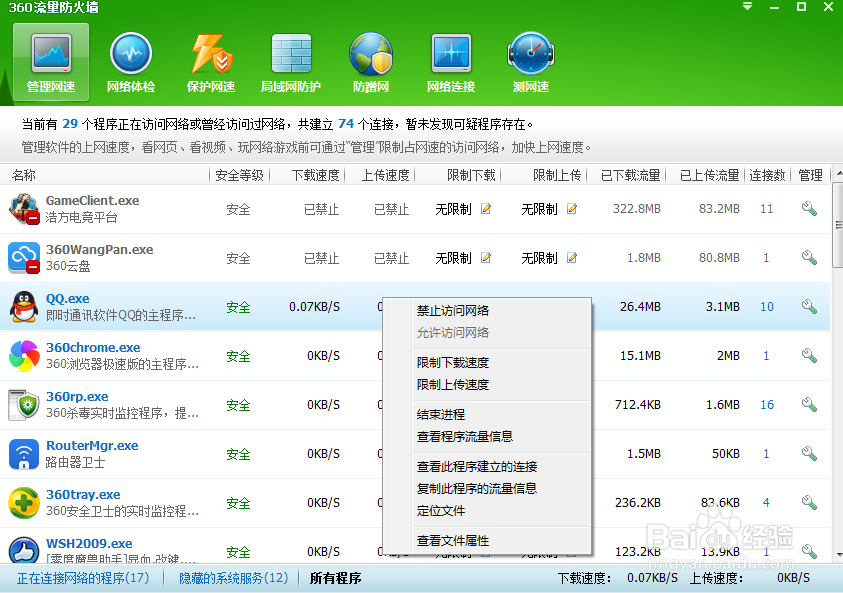
Task: Open QQ.exe program name link
Action: [x=68, y=298]
